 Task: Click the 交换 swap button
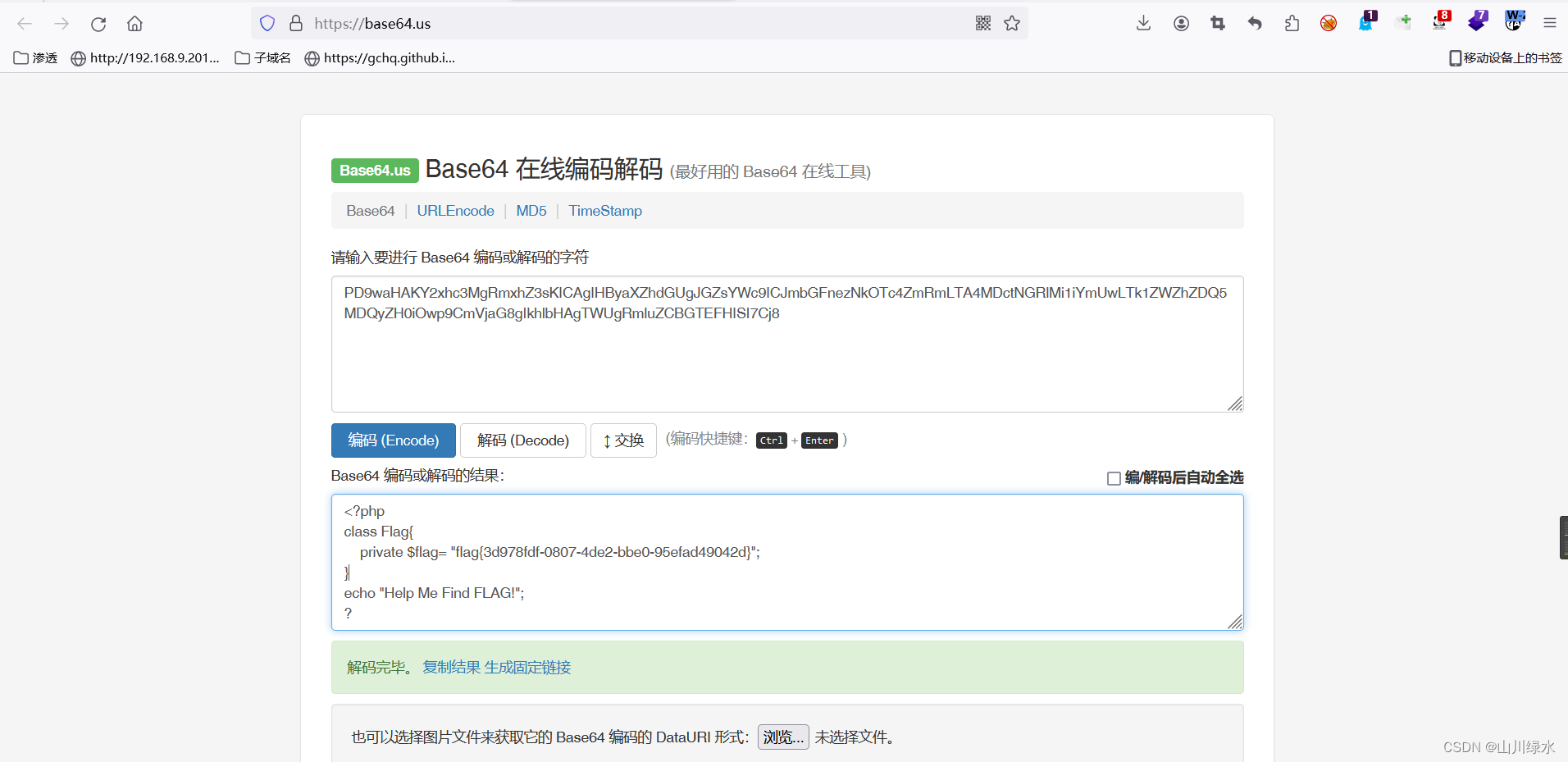pyautogui.click(x=623, y=440)
